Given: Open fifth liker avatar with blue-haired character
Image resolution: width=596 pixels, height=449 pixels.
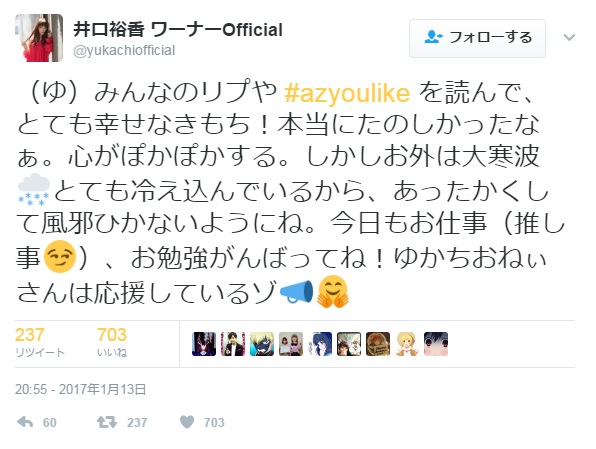Looking at the screenshot, I should pos(320,344).
